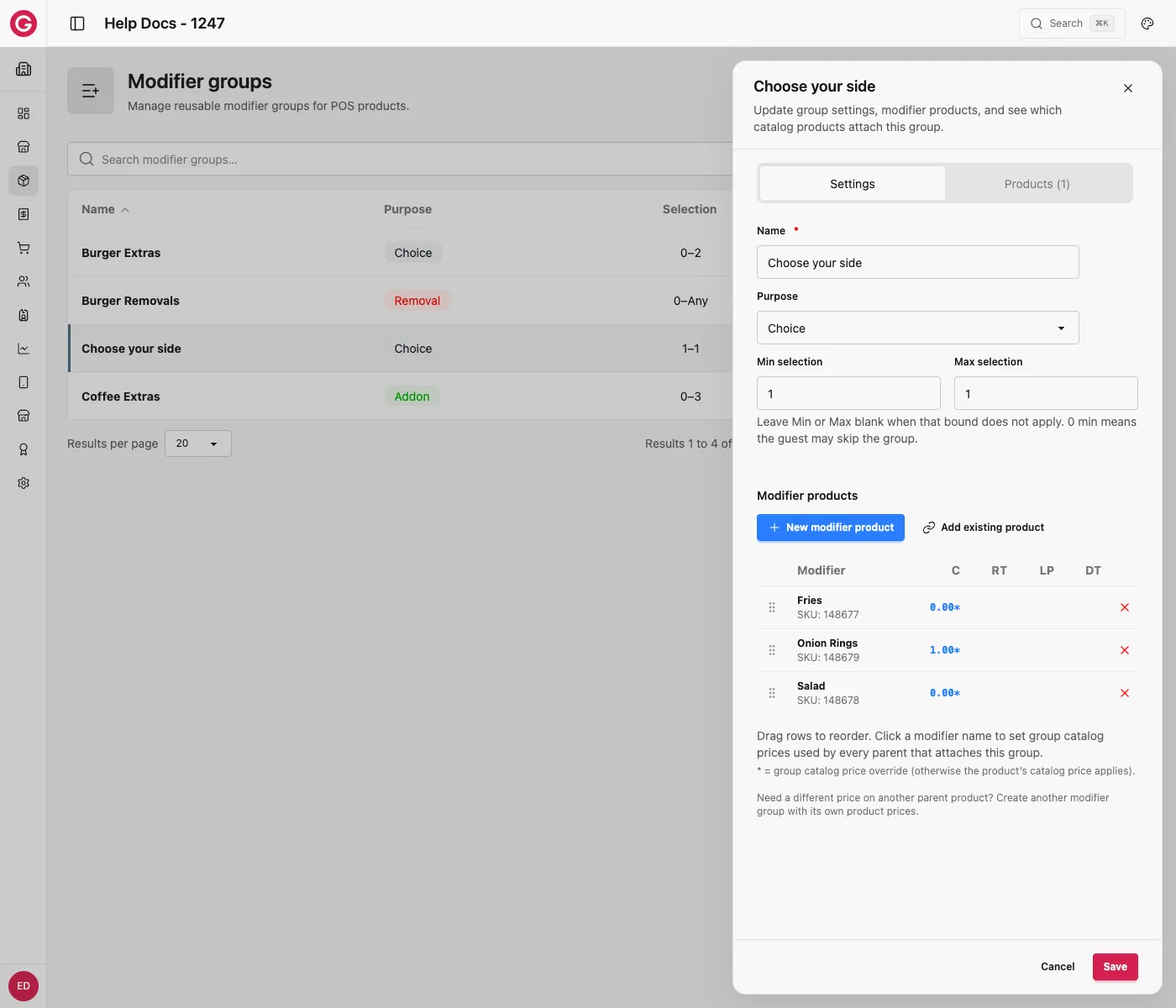Image resolution: width=1176 pixels, height=1008 pixels.
Task: Sort the table by the Name column
Action: coord(105,209)
